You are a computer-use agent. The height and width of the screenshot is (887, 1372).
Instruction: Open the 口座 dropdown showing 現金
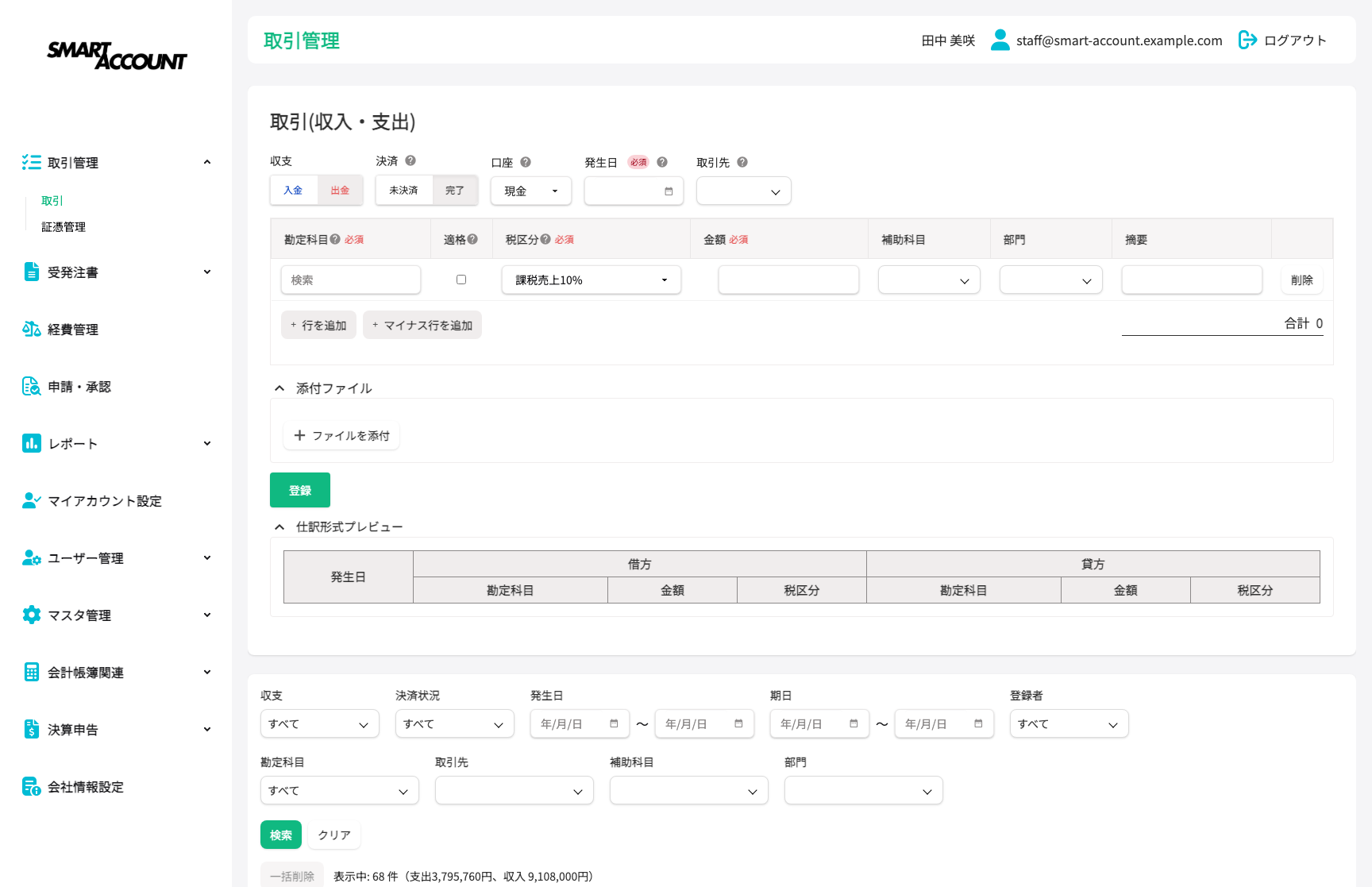click(x=531, y=191)
